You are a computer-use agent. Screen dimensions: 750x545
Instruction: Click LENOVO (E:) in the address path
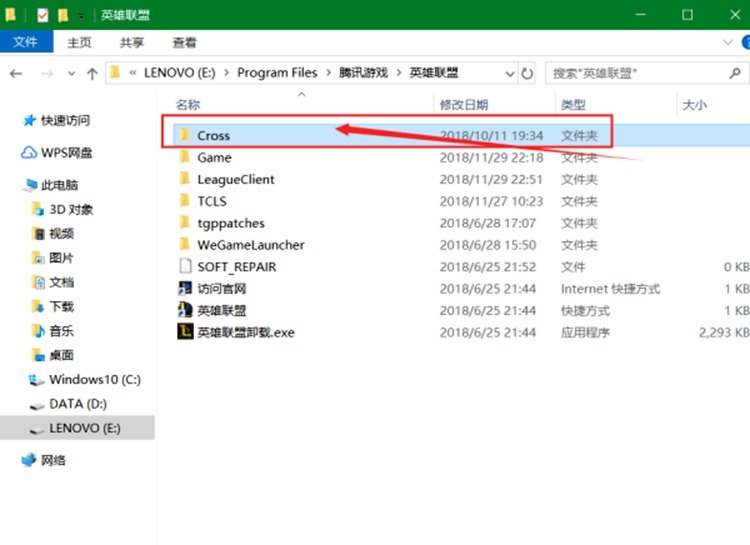(x=179, y=73)
